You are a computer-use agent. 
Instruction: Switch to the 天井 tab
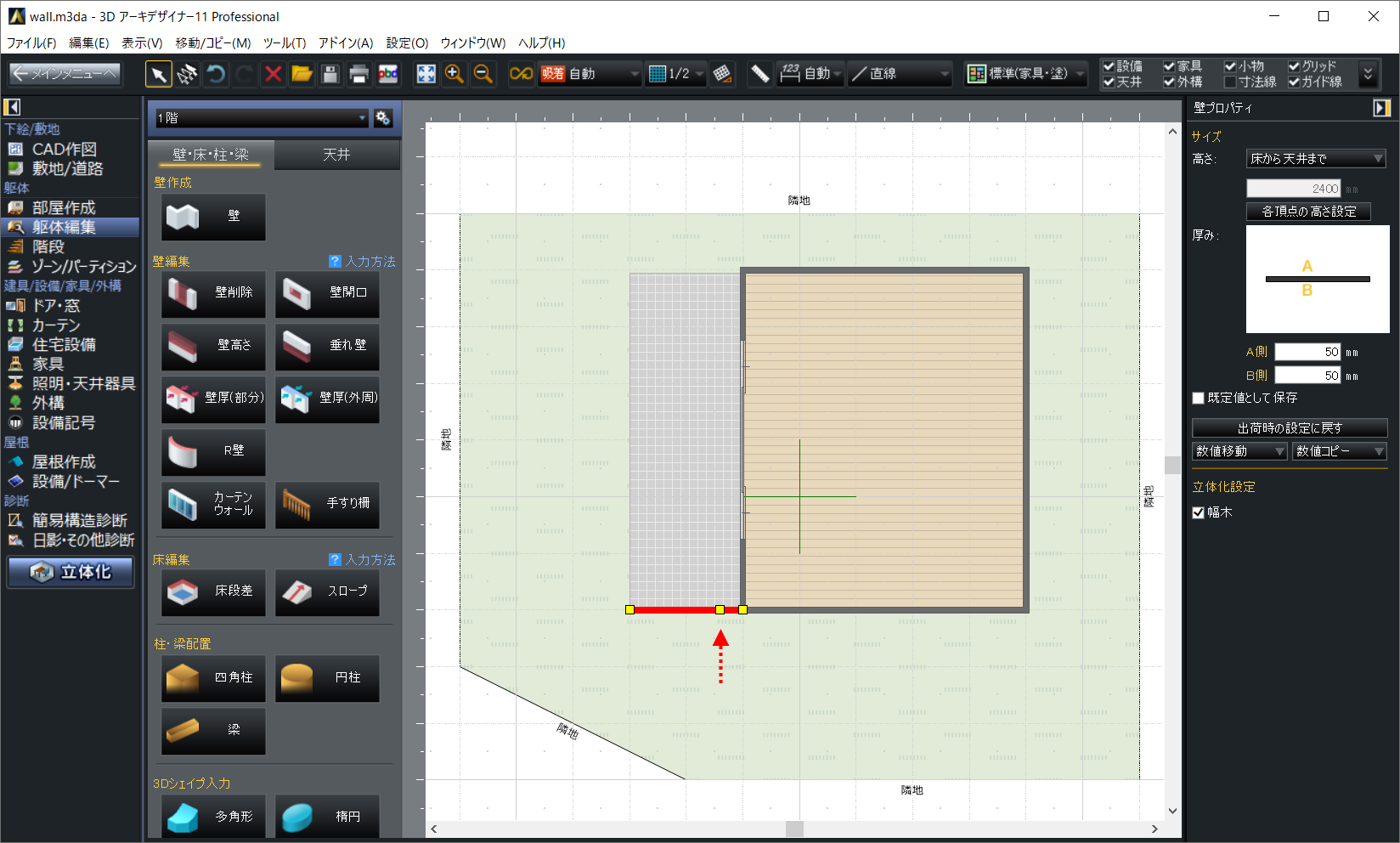click(336, 155)
